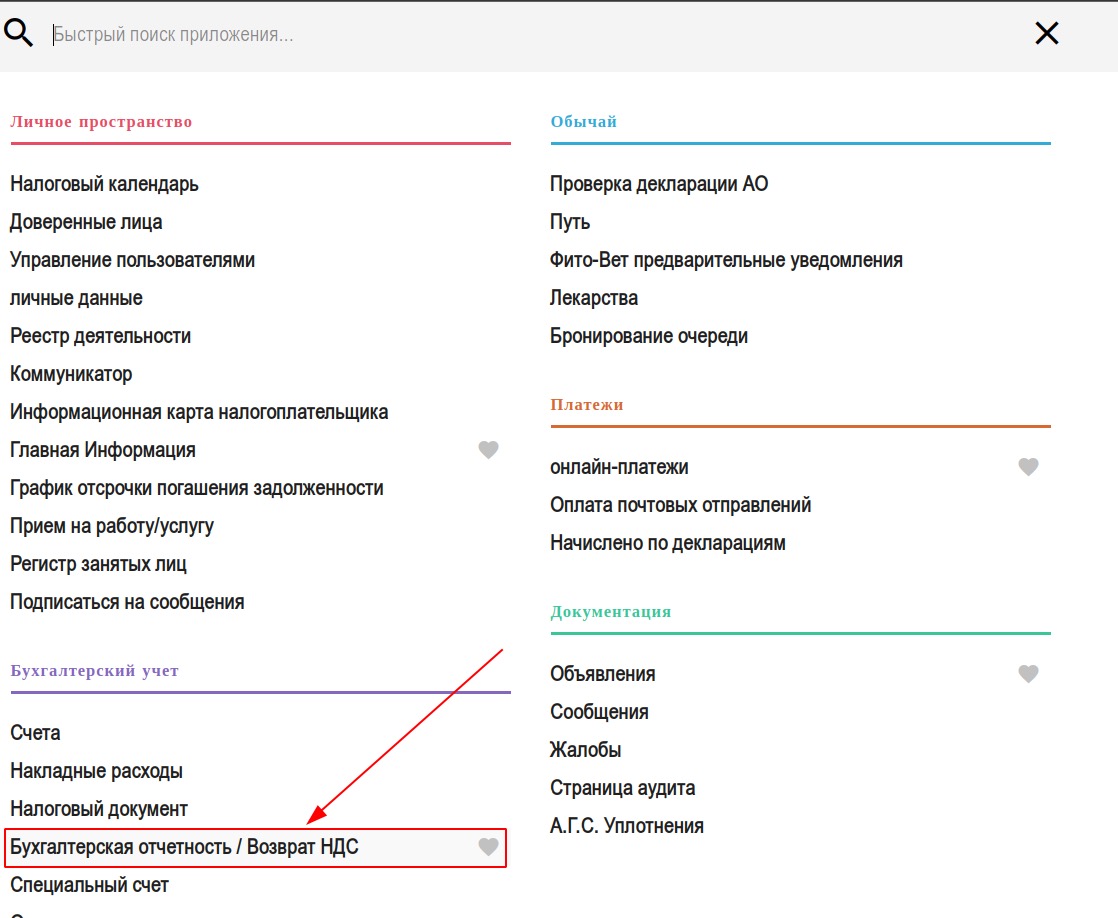1118x918 pixels.
Task: Toggle heart for Бухгалтерская отчетность / Возврат НДС
Action: pos(488,847)
